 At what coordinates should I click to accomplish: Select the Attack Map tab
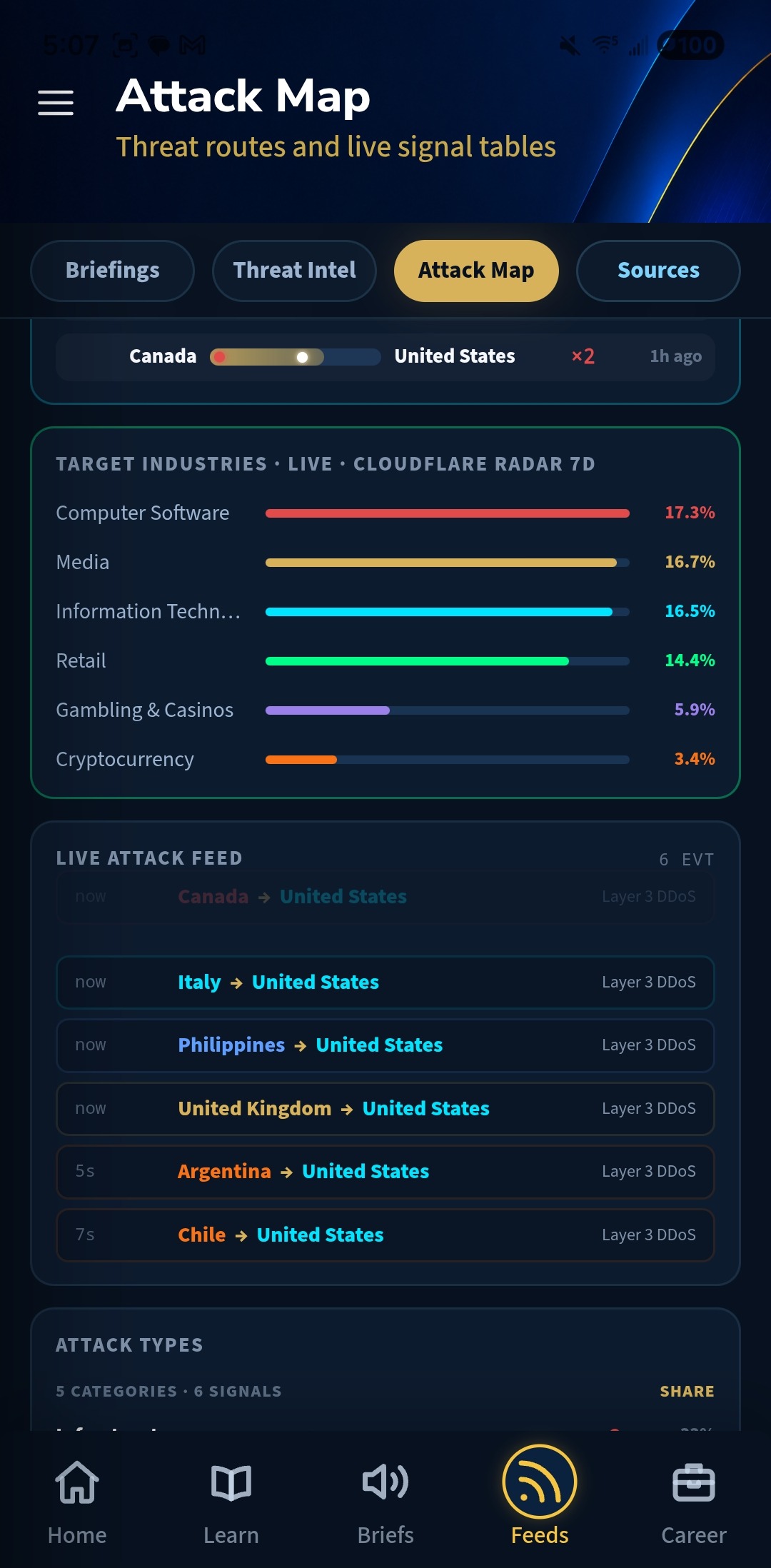(476, 271)
